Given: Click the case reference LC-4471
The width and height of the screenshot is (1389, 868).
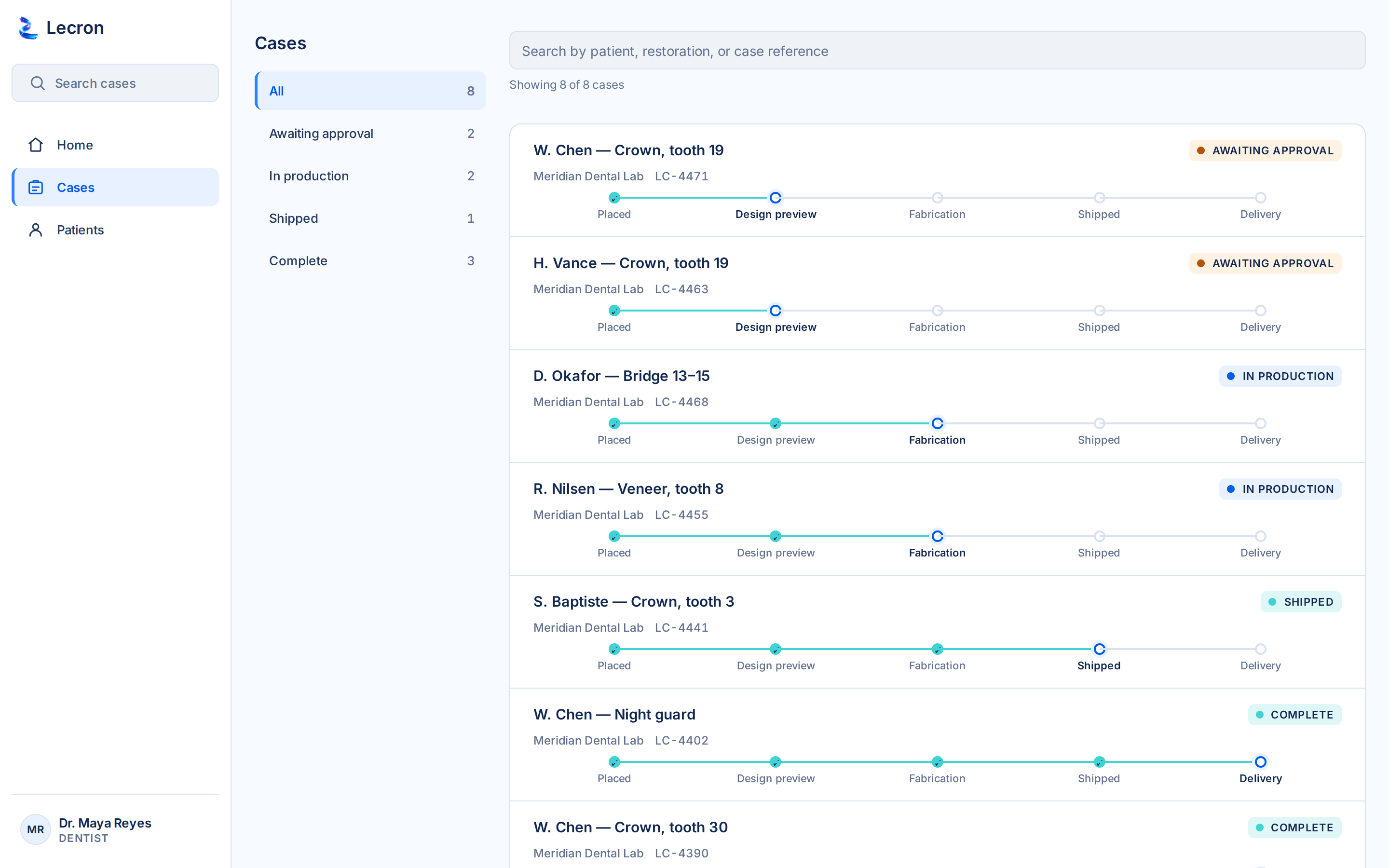Looking at the screenshot, I should [681, 176].
